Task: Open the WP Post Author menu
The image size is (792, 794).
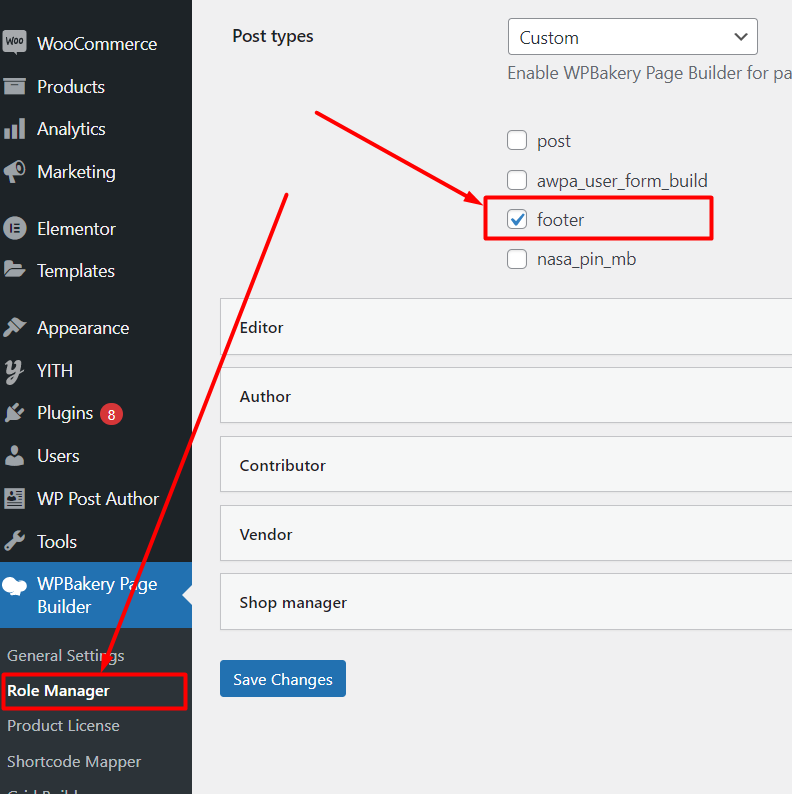Action: pos(96,499)
